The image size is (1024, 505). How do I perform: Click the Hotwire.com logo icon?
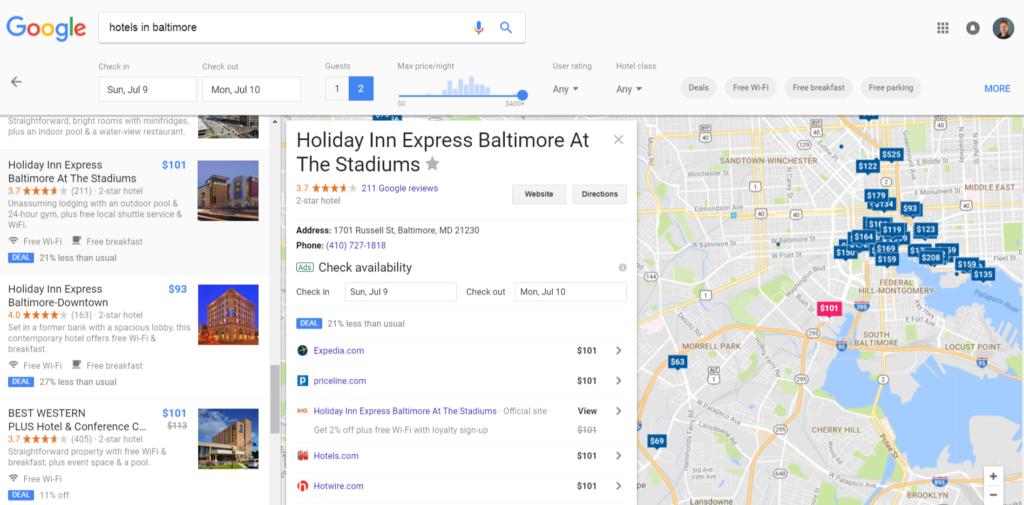pyautogui.click(x=302, y=486)
